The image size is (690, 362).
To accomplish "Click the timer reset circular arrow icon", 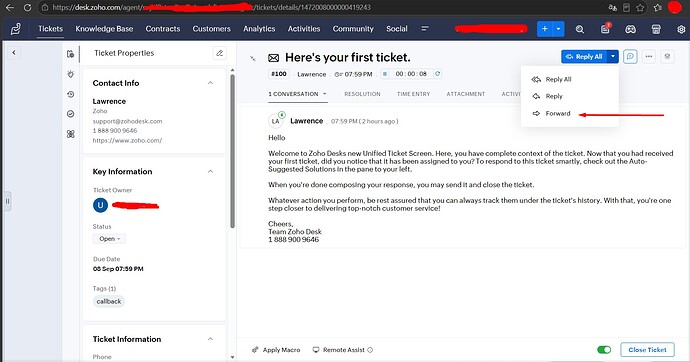I will coord(437,74).
